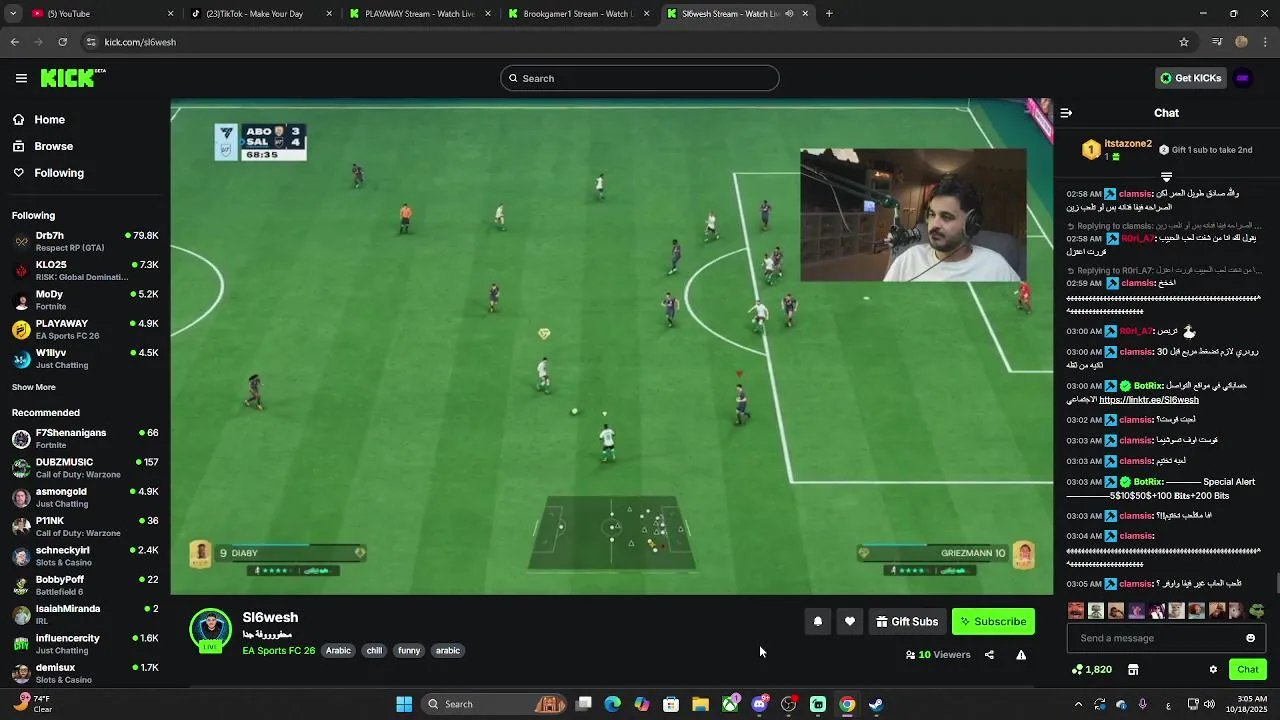Mute the Sl6wesh tab audio icon
The height and width of the screenshot is (720, 1280).
(789, 14)
